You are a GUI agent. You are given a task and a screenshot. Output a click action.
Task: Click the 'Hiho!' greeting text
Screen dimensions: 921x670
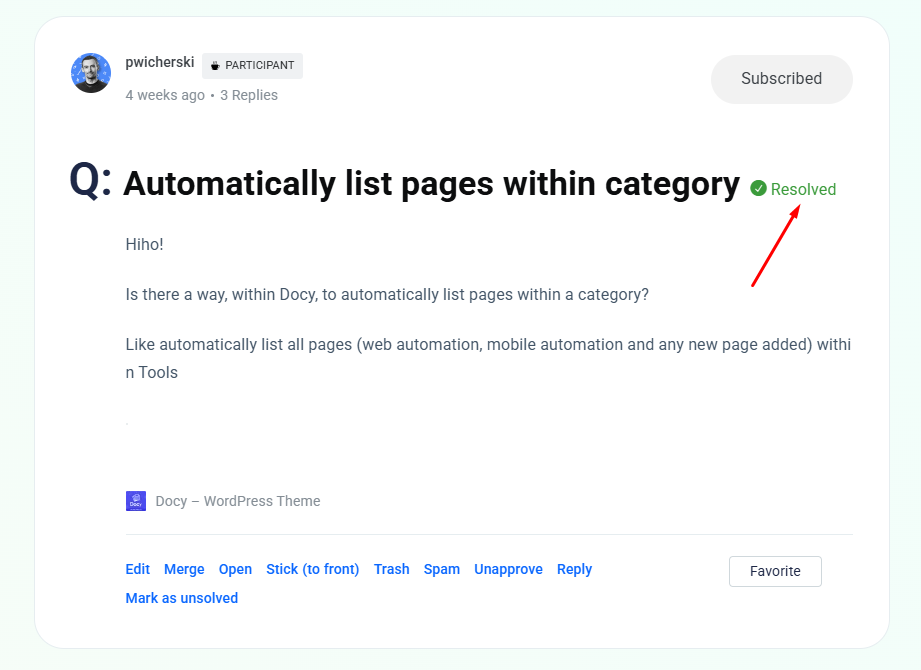click(144, 244)
